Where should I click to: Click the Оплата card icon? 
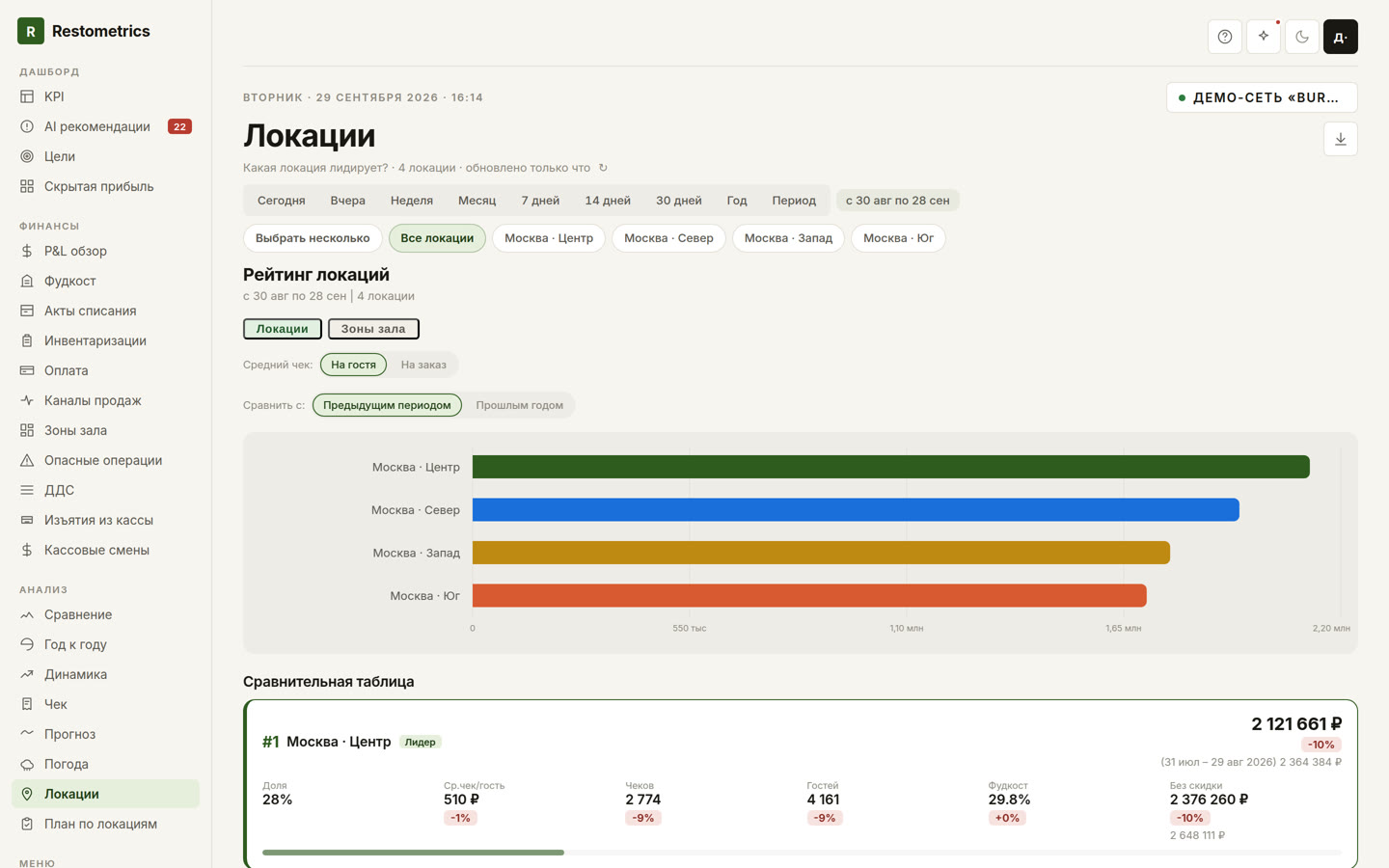point(27,370)
